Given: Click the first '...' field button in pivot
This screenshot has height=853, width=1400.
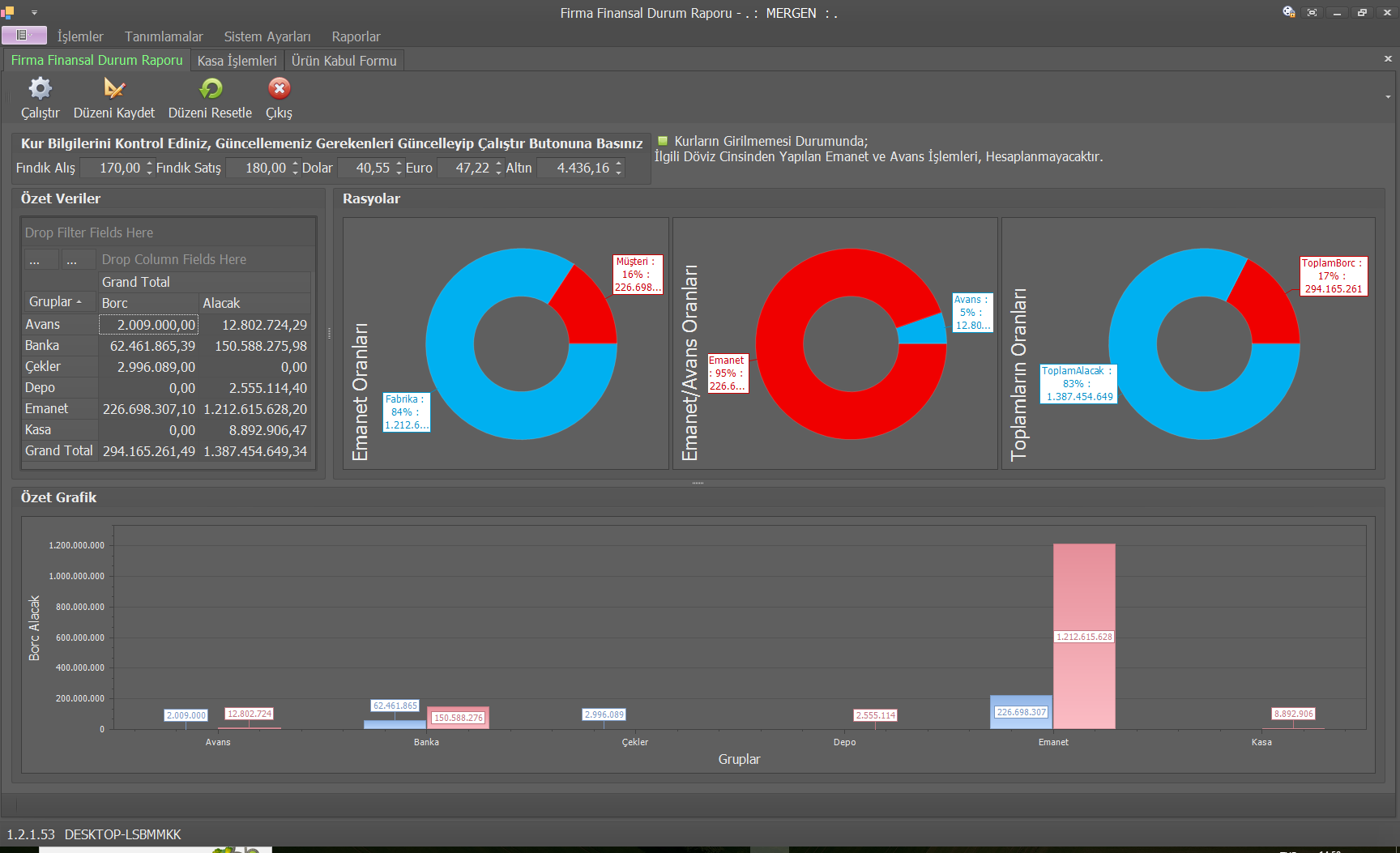Looking at the screenshot, I should 35,260.
